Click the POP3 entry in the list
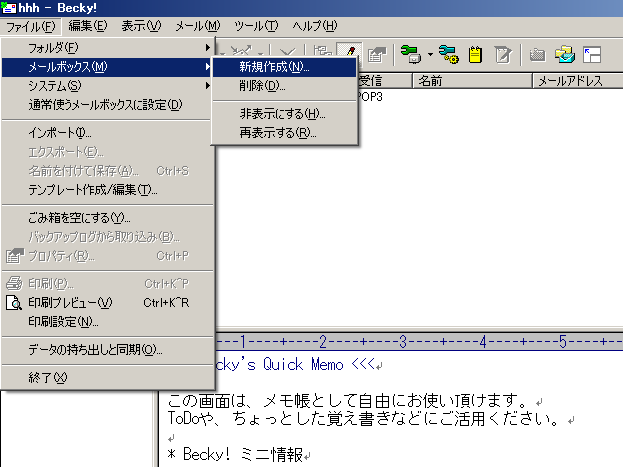Screen dimensions: 623x467 tap(370, 97)
